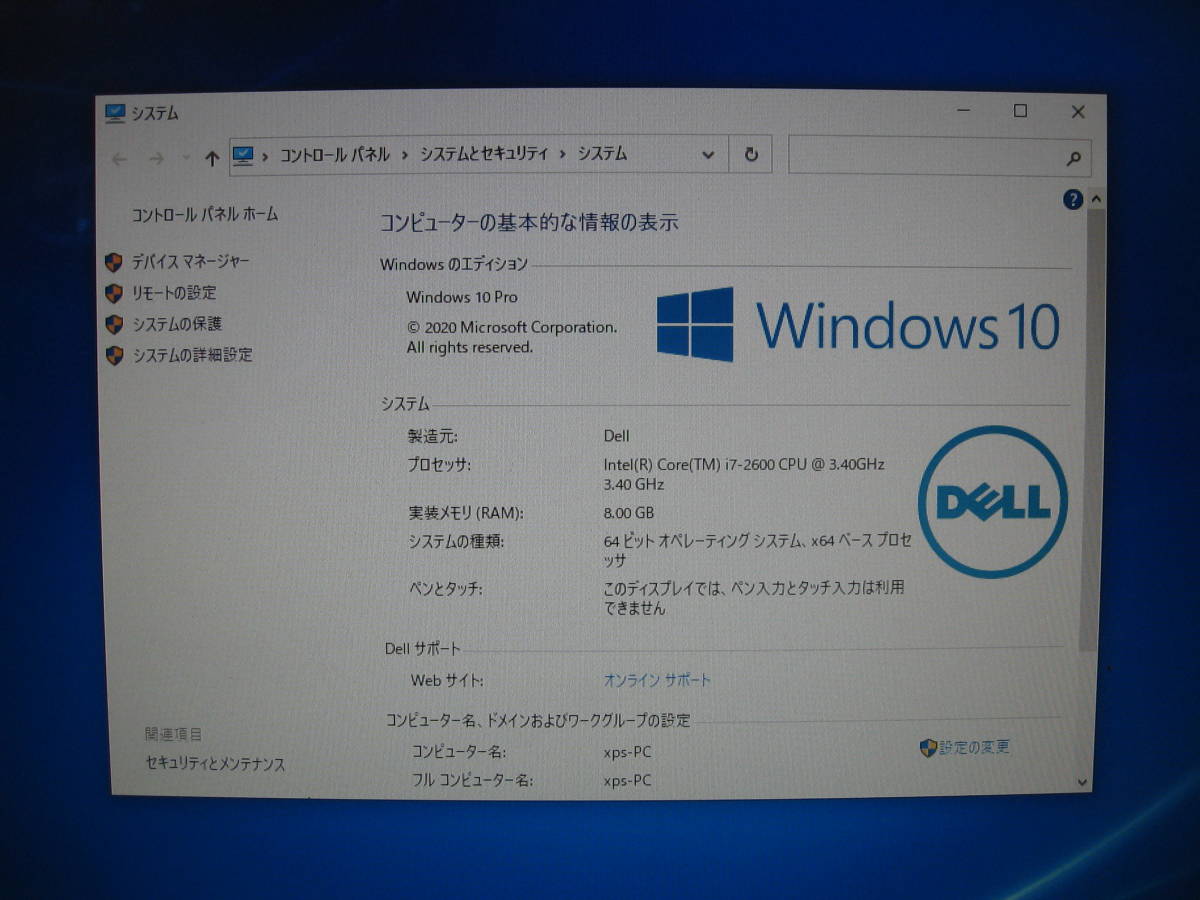Select the Windows 10 Pro text

462,297
